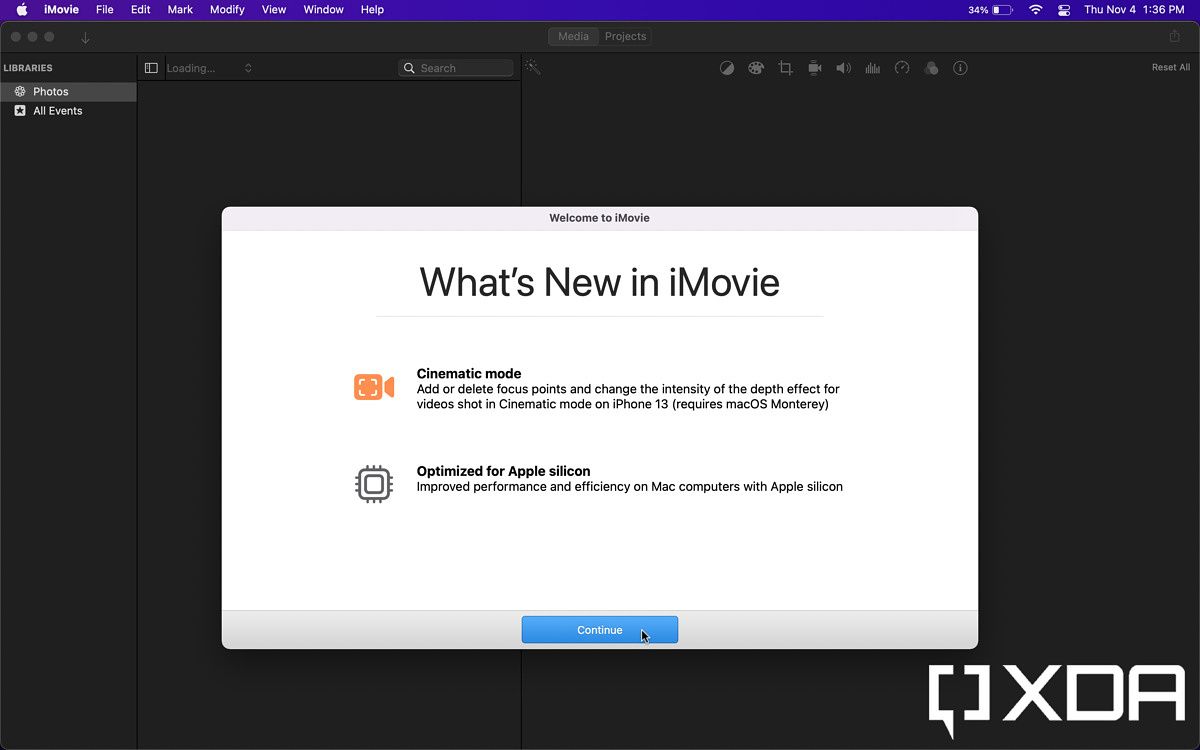
Task: Open Control Center in the menu bar
Action: click(1063, 10)
